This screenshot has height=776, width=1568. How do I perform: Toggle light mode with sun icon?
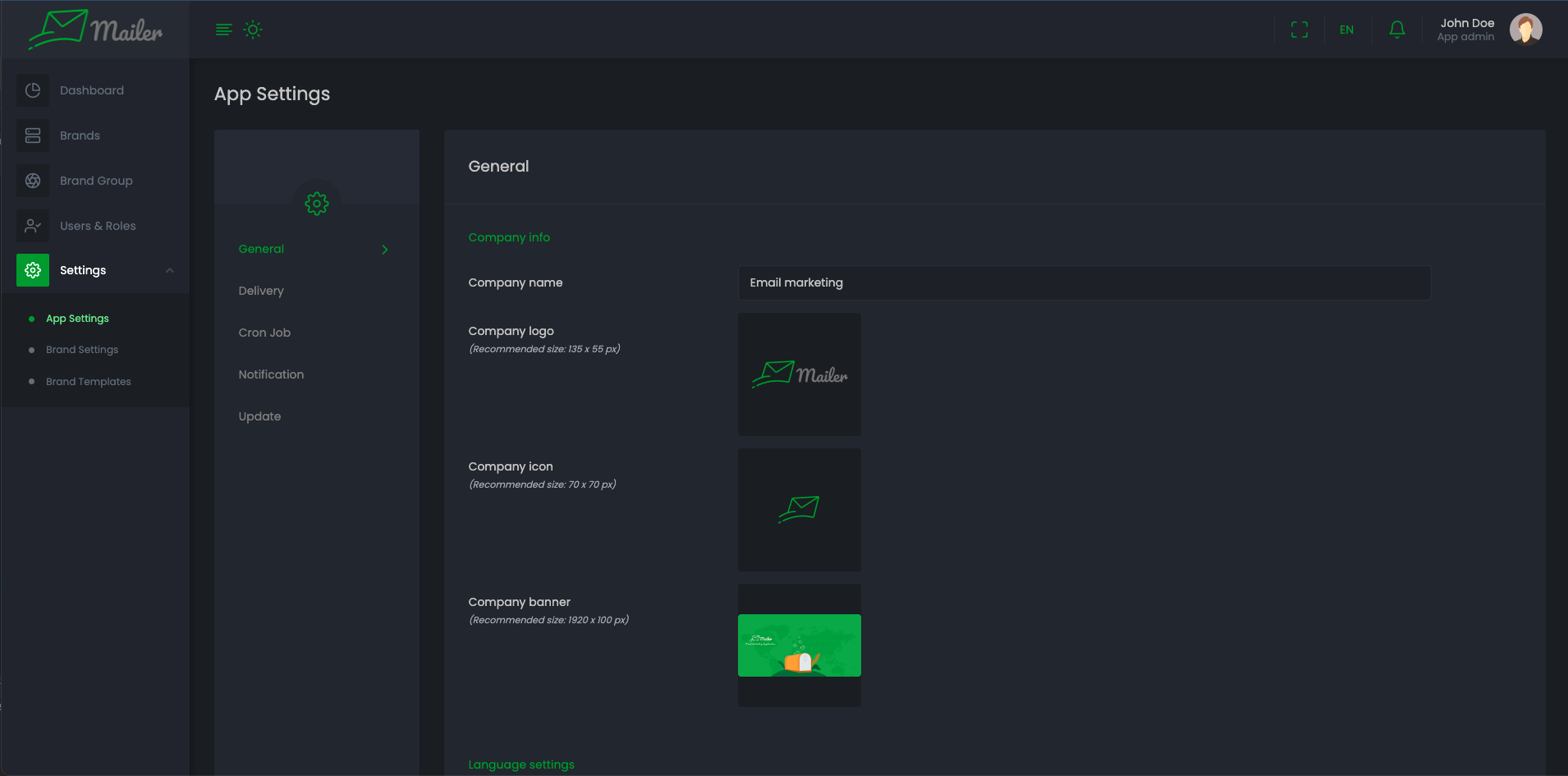pos(253,30)
